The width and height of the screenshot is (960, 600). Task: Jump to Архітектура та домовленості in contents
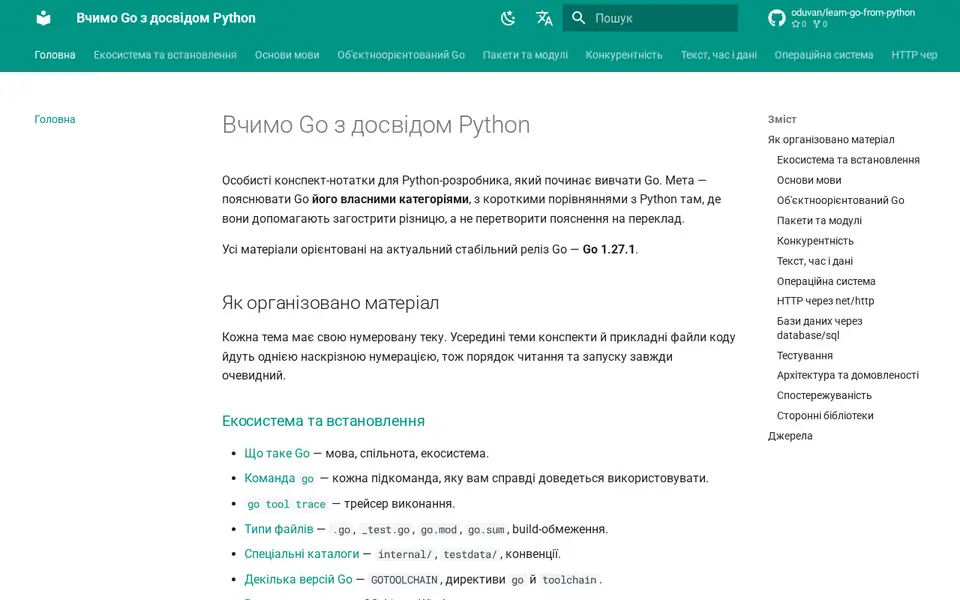pos(847,375)
